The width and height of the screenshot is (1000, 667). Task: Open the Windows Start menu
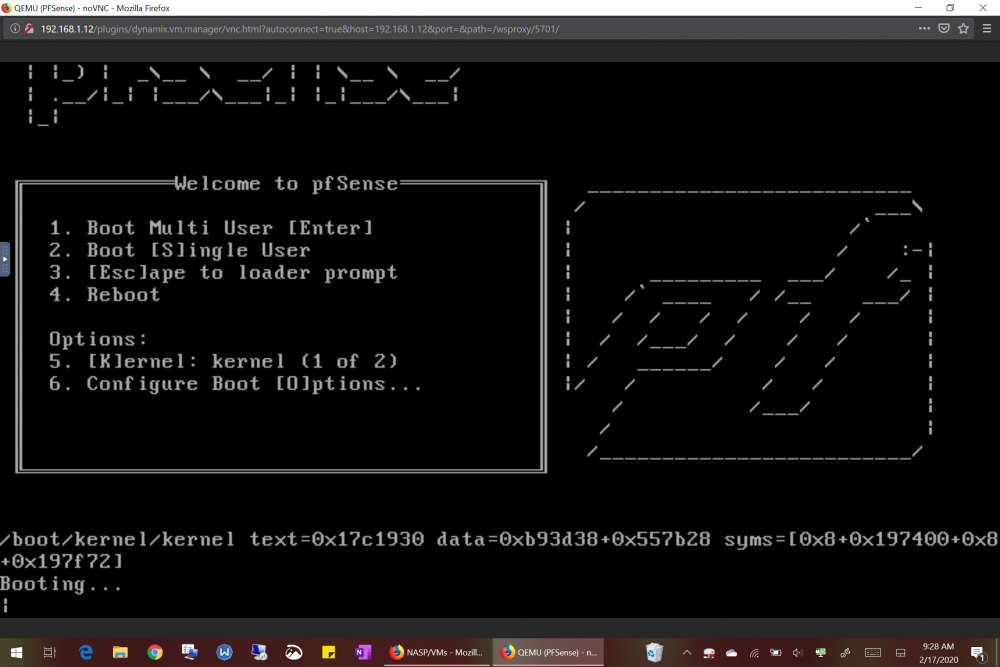[x=17, y=652]
